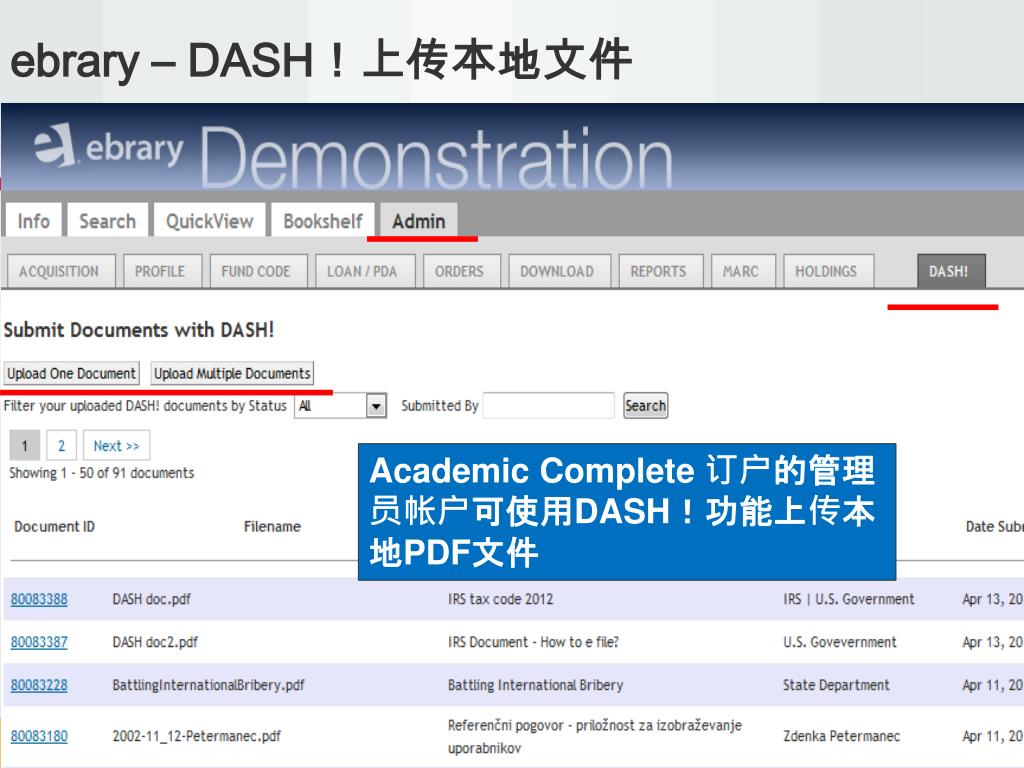Screen dimensions: 1024x768
Task: Click Upload One Document button
Action: click(71, 374)
